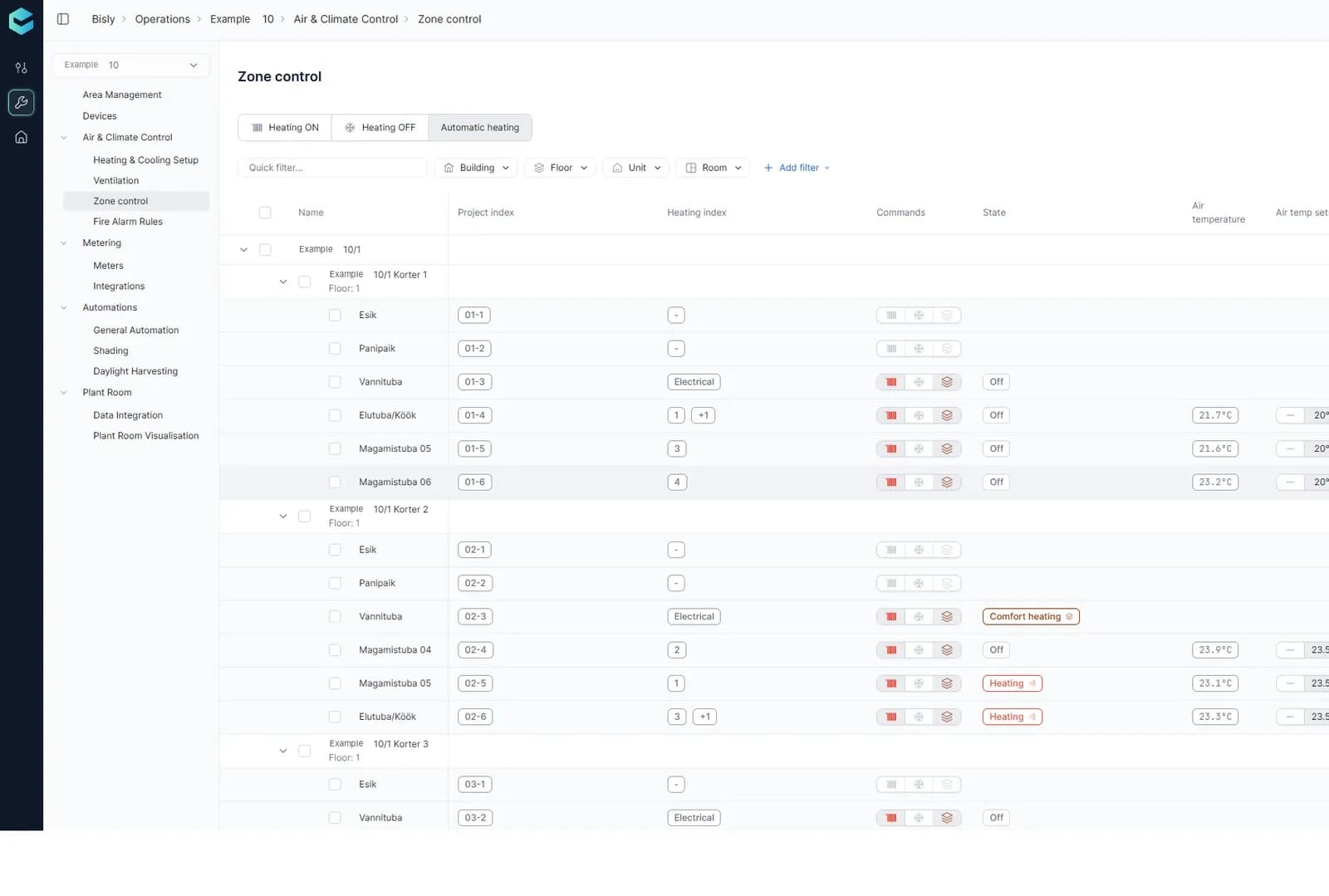
Task: Click the Heating ON button
Action: click(285, 128)
